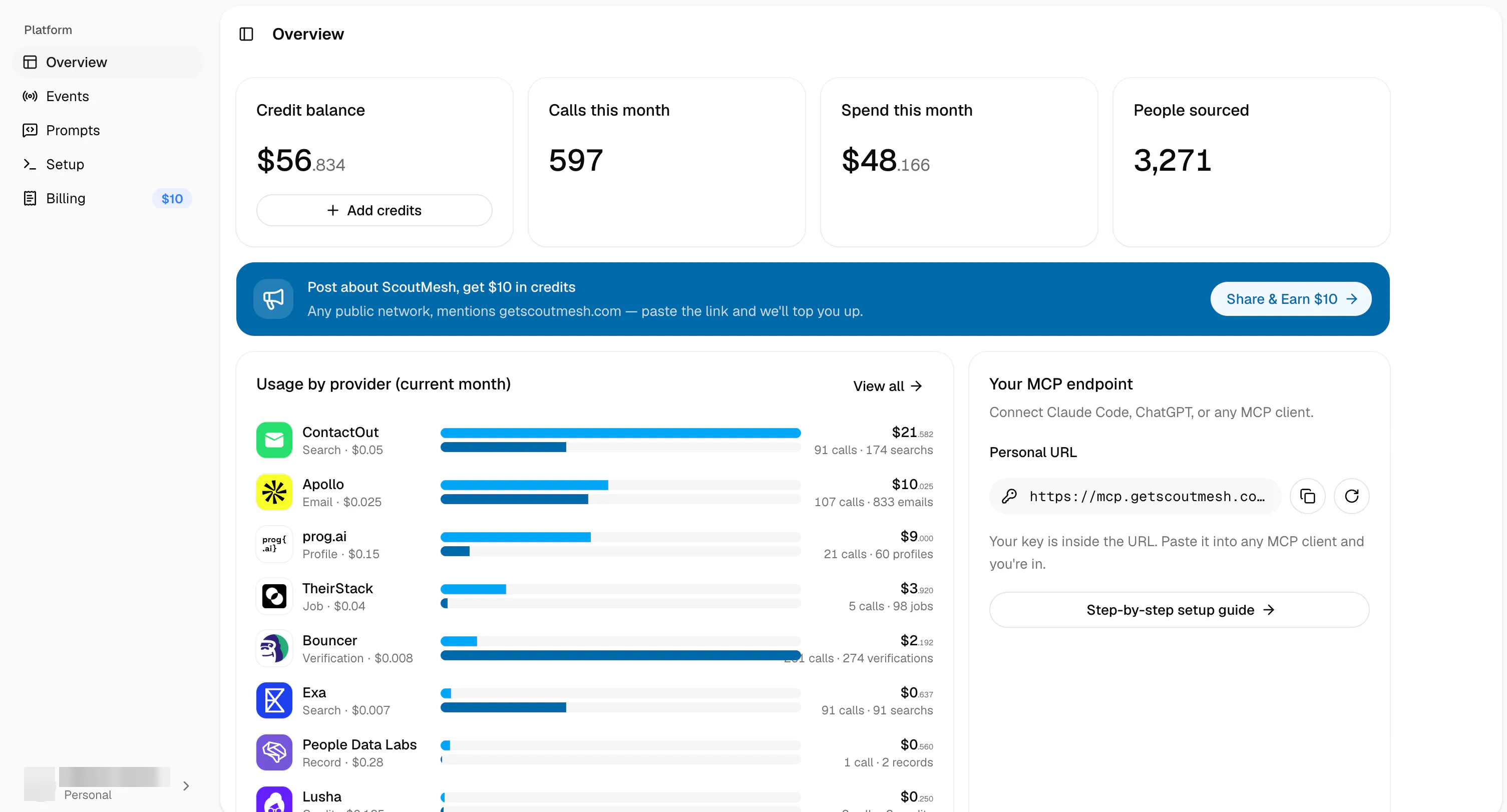
Task: Click the megaphone icon in promo banner
Action: pos(273,299)
